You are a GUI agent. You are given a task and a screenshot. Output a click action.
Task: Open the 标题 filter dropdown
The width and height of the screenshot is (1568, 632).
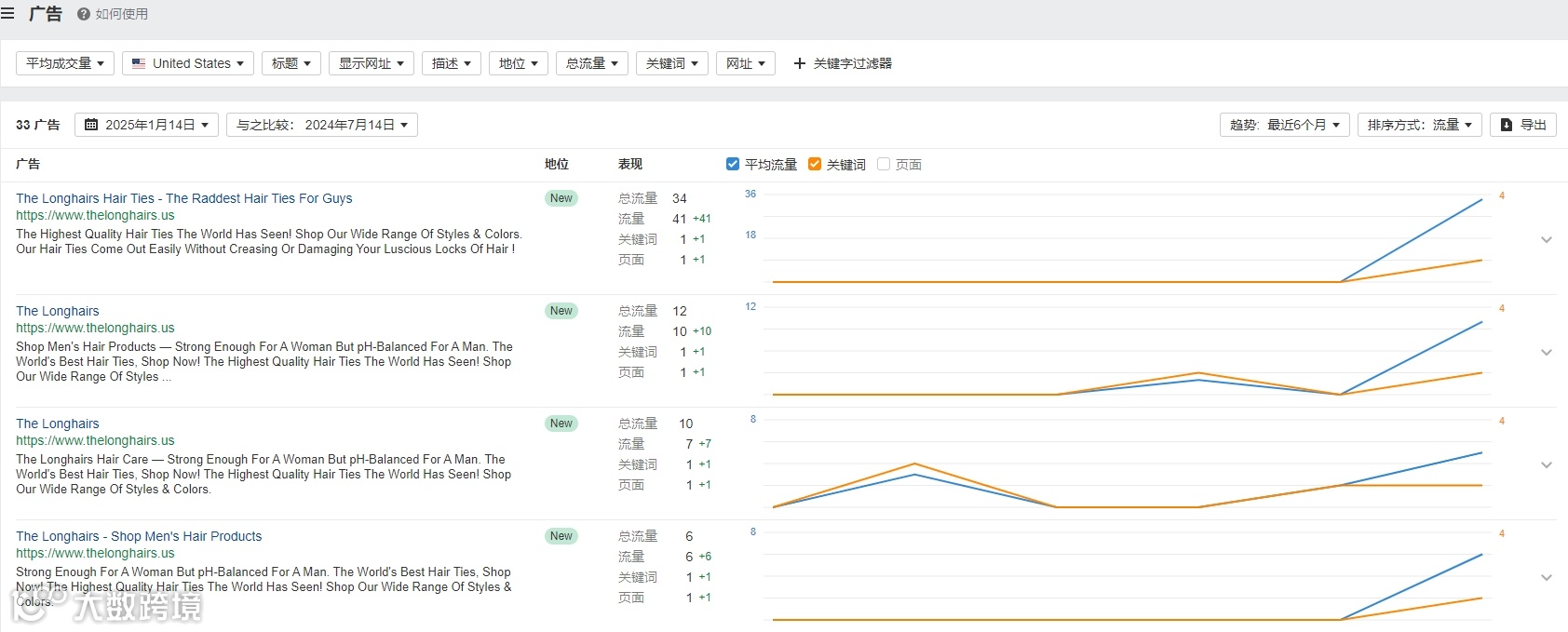coord(291,63)
